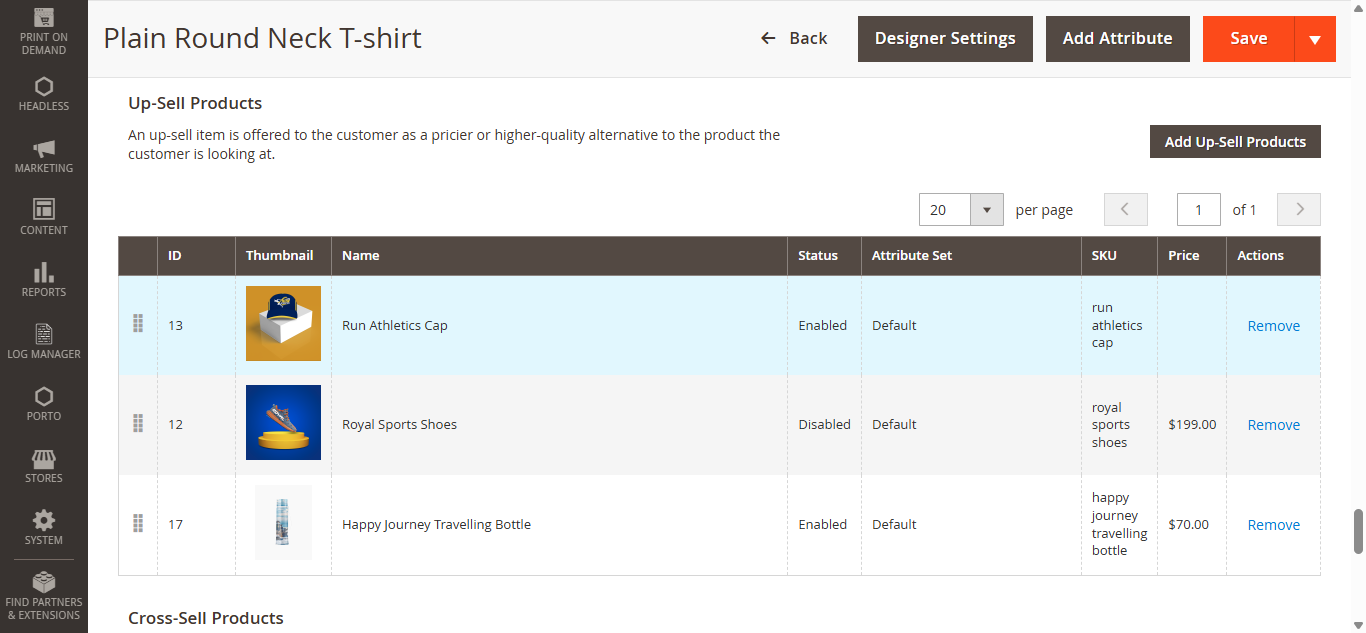1366x633 pixels.
Task: Grab the drag handle for Royal Sports Shoes row
Action: [x=138, y=424]
